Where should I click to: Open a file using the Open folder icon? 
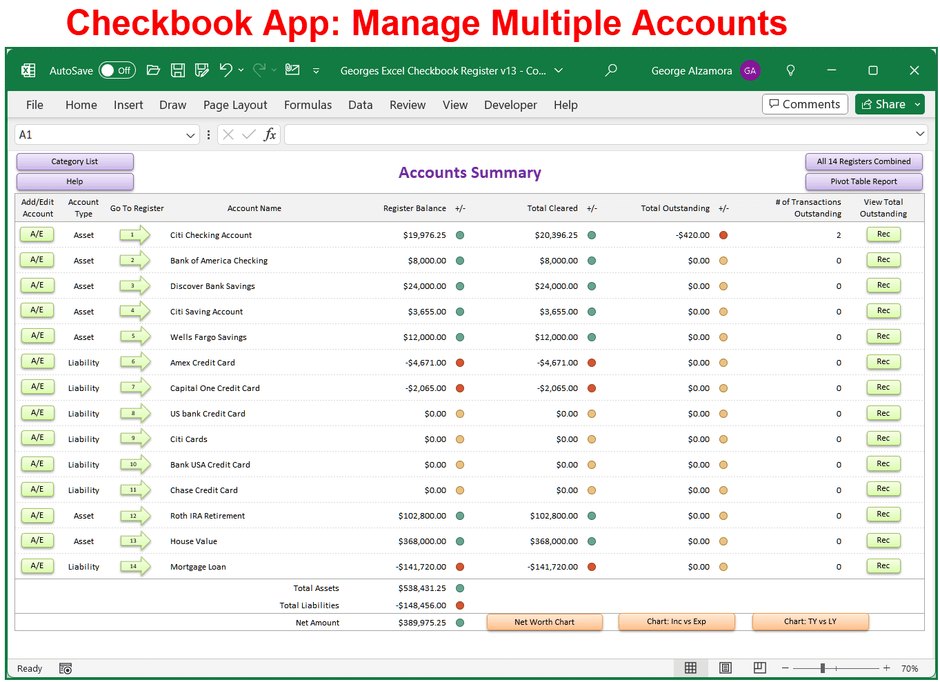(x=153, y=70)
